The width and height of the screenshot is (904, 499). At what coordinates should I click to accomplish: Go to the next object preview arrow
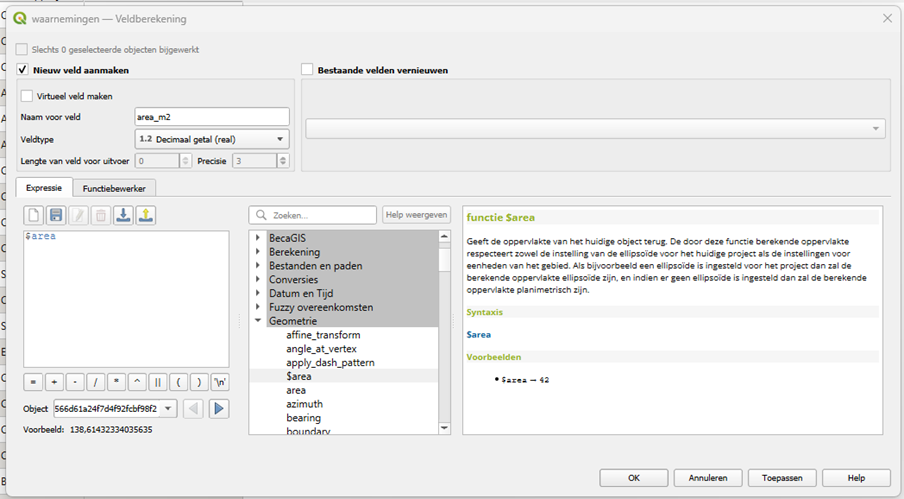219,408
